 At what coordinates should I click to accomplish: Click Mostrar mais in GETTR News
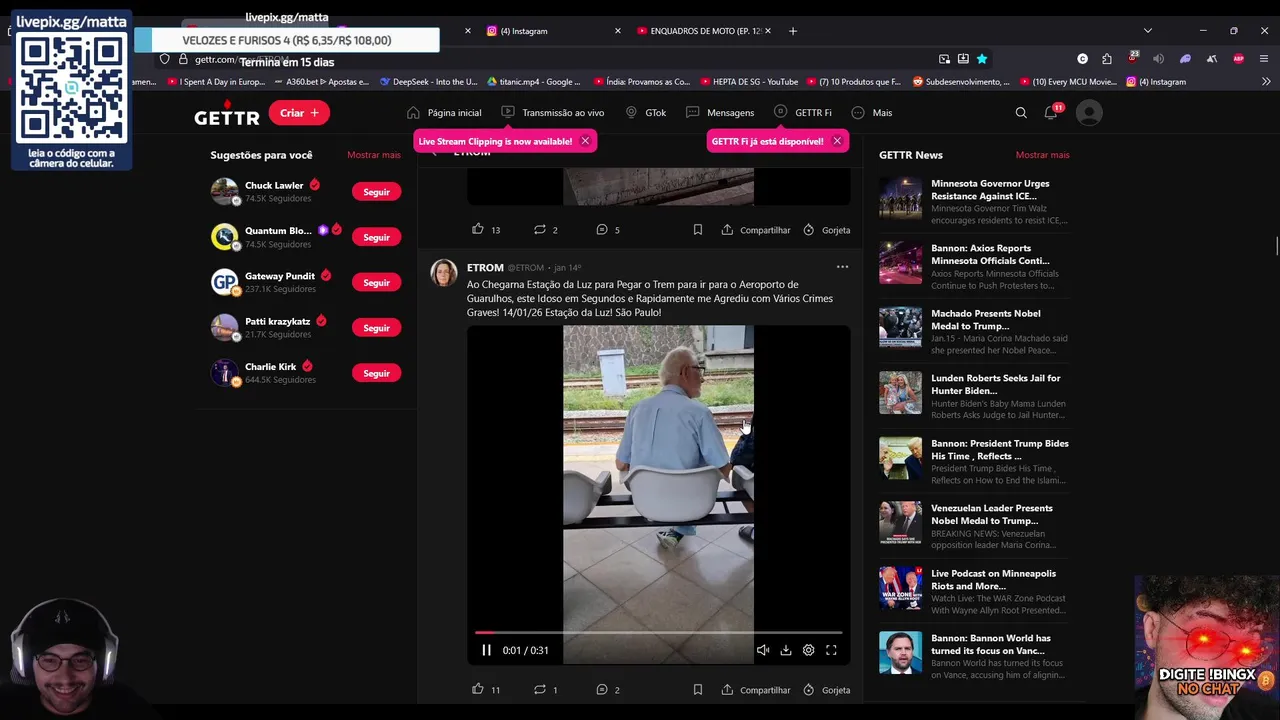(x=1042, y=155)
